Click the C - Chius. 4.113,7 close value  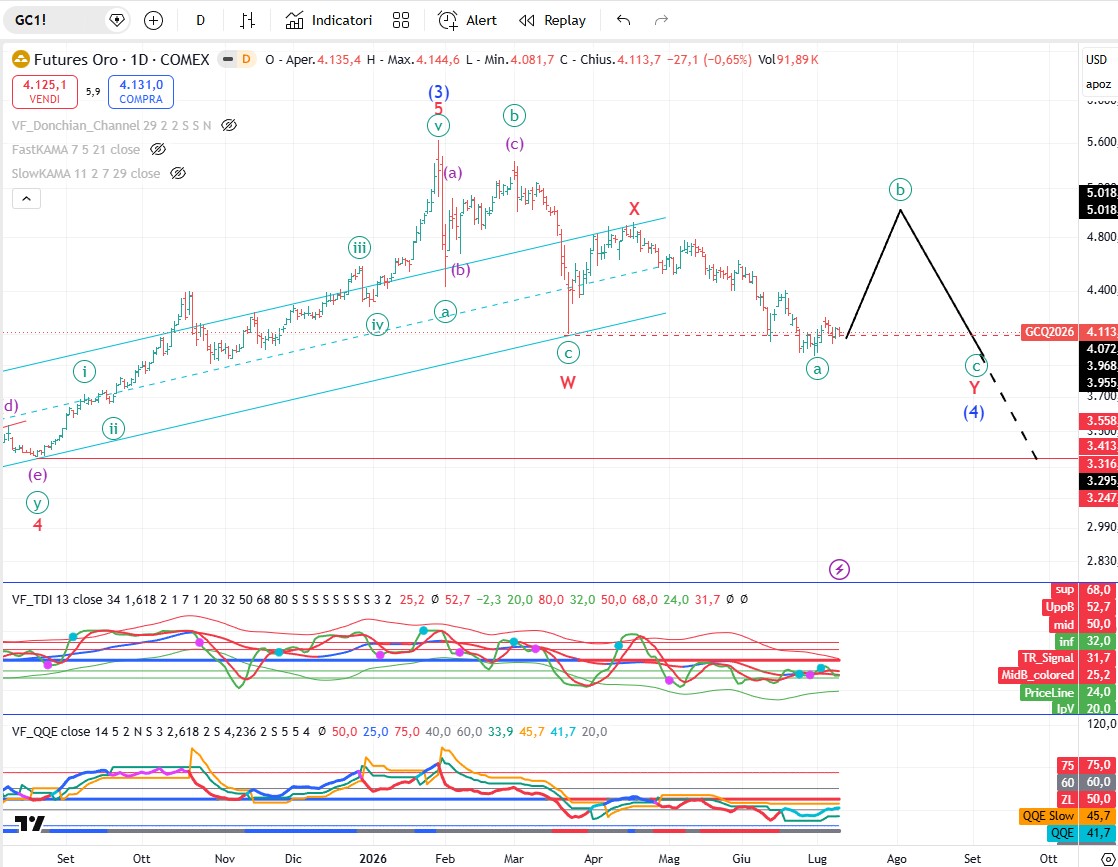tap(610, 60)
